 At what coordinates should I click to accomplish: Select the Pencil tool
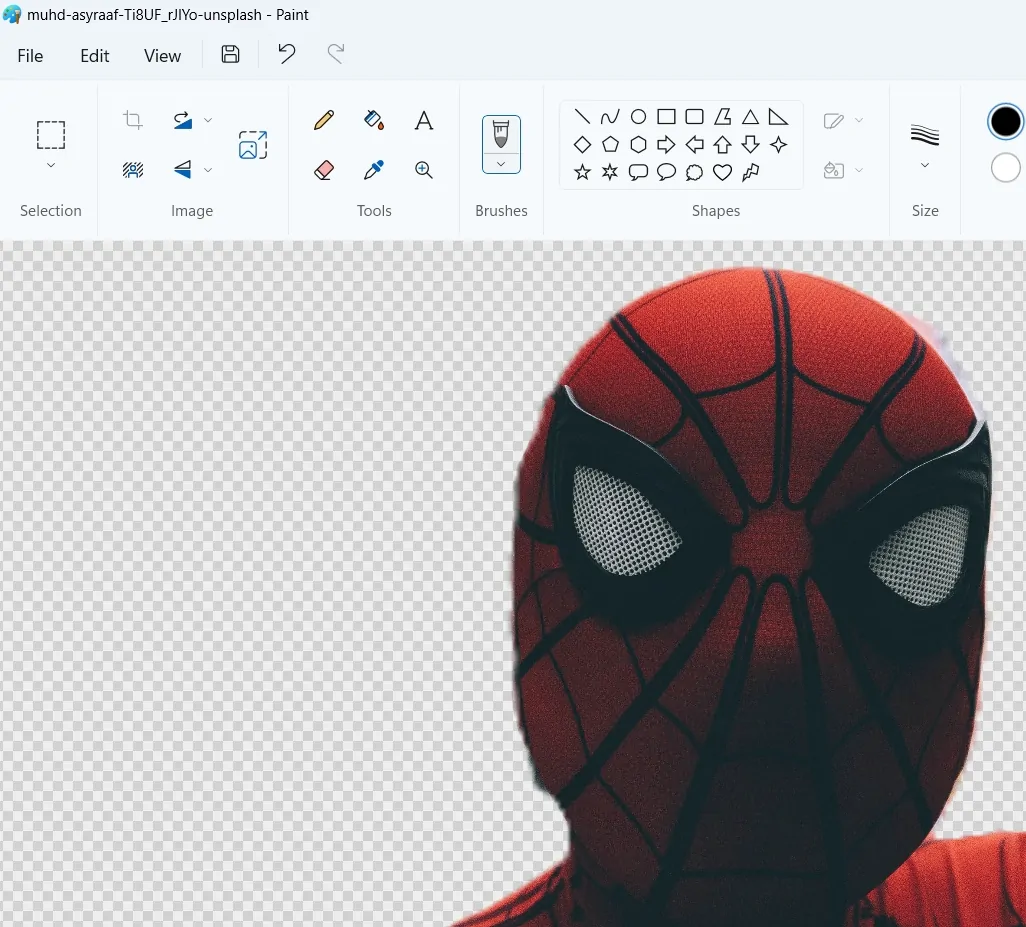[x=324, y=120]
